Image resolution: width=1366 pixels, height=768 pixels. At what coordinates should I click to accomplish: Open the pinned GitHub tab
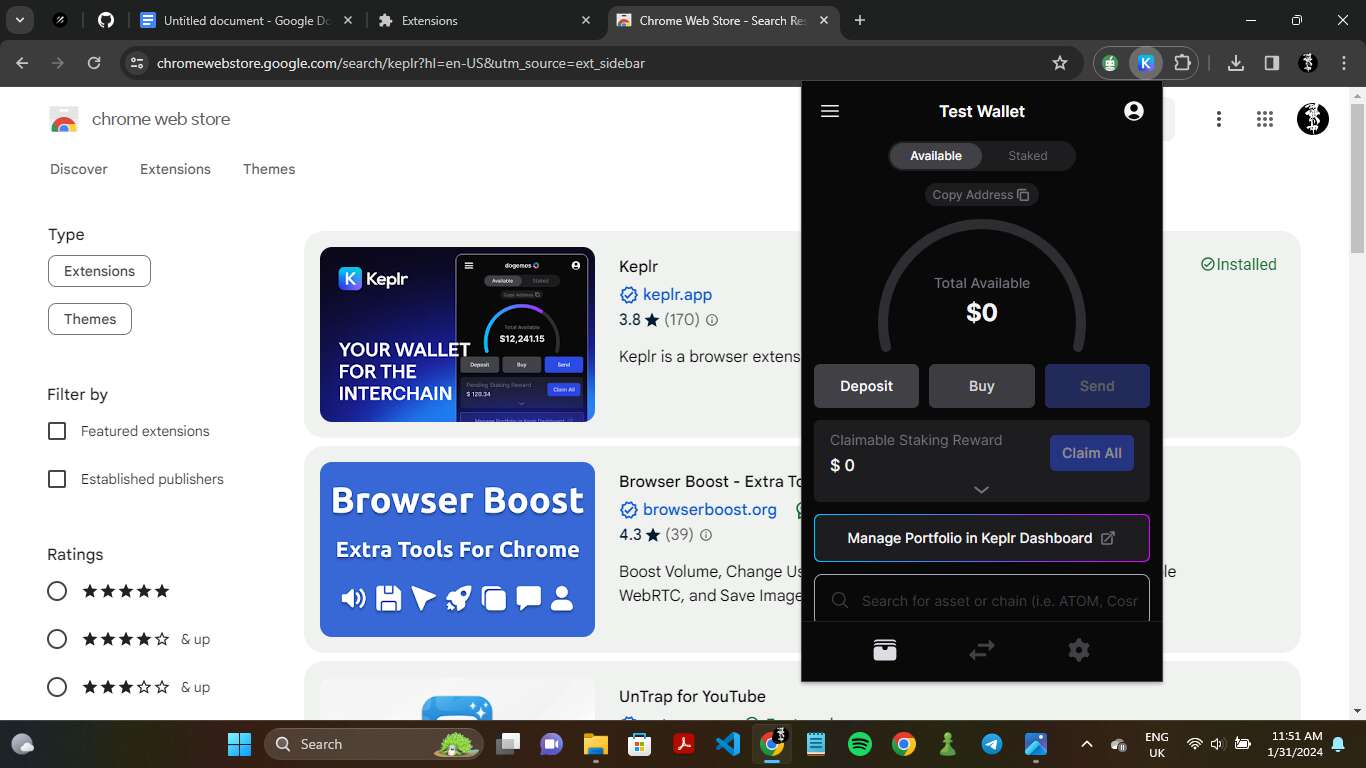[106, 20]
